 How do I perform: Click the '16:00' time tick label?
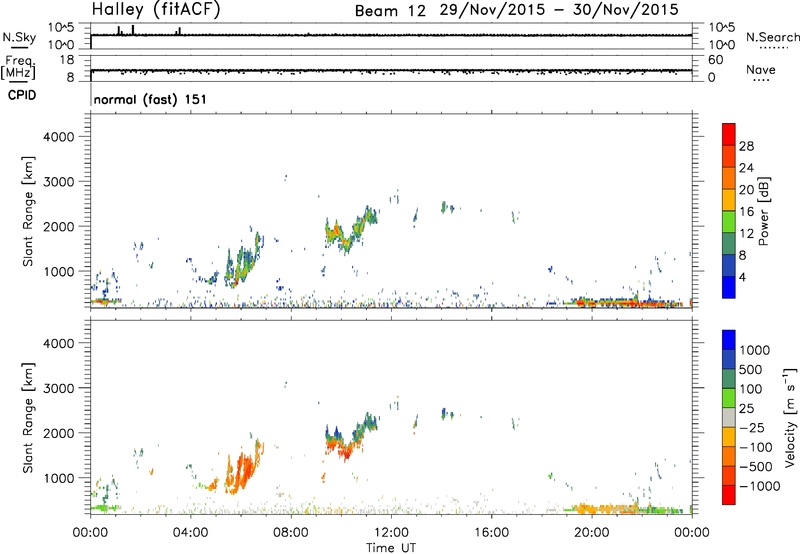[491, 533]
